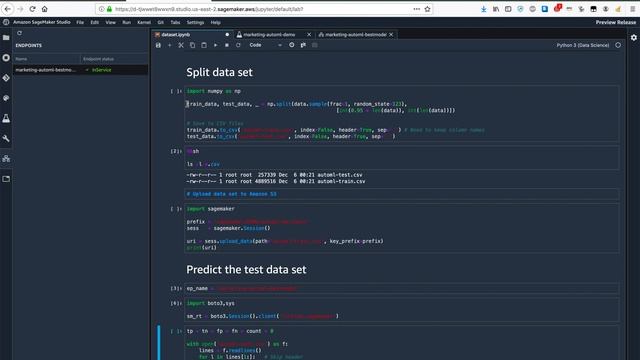The width and height of the screenshot is (640, 360).
Task: Insert a new cell with the plus icon
Action: (x=169, y=45)
